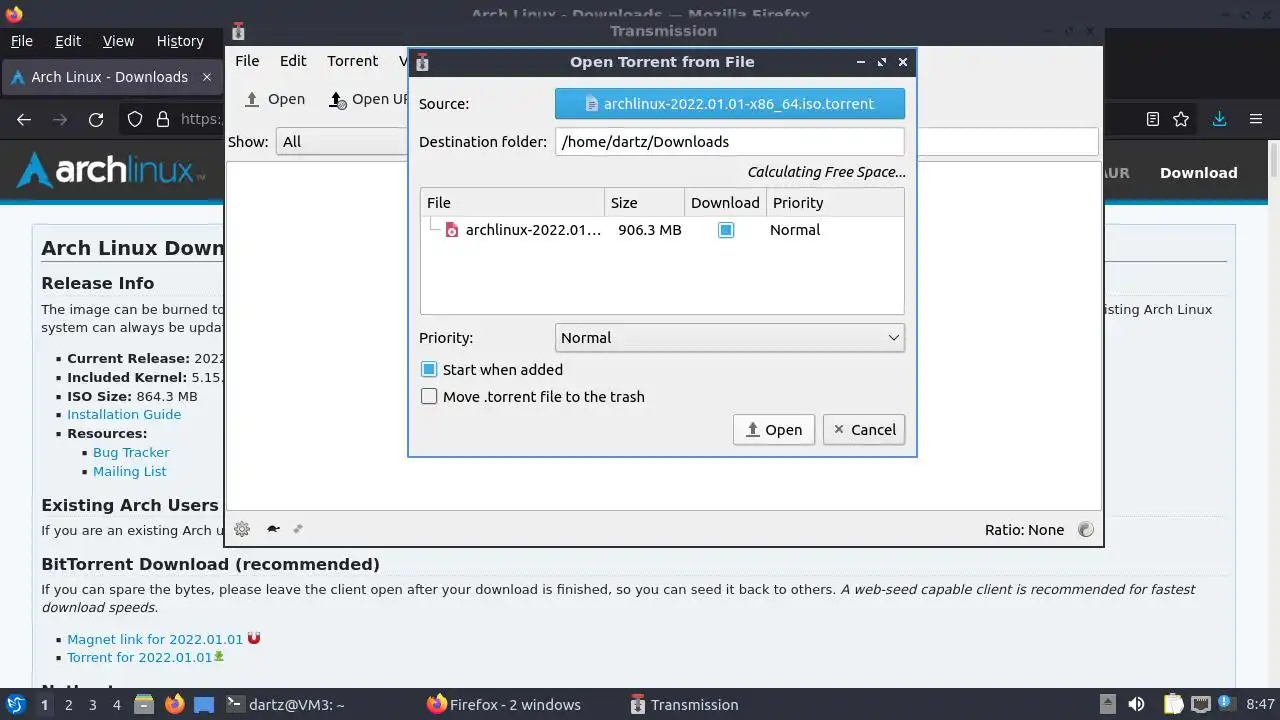
Task: Open the Show filter dropdown set to All
Action: click(x=342, y=142)
